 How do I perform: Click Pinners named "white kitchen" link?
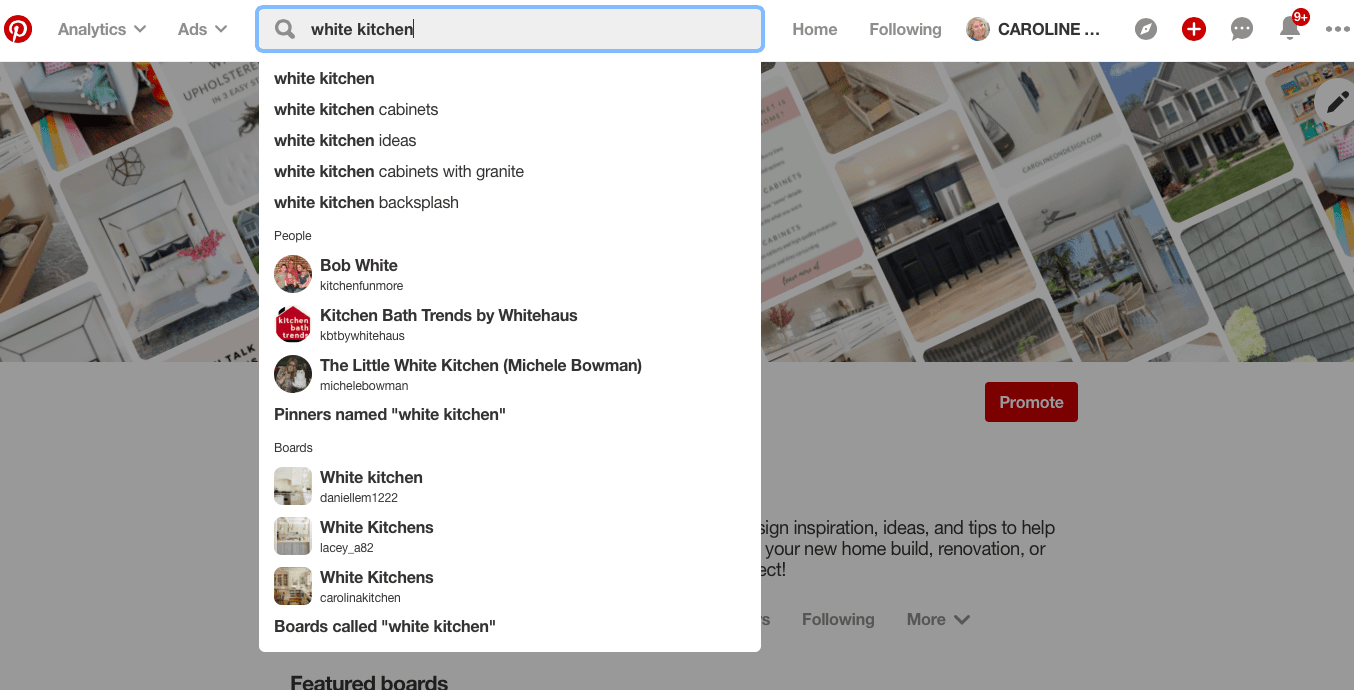click(390, 415)
